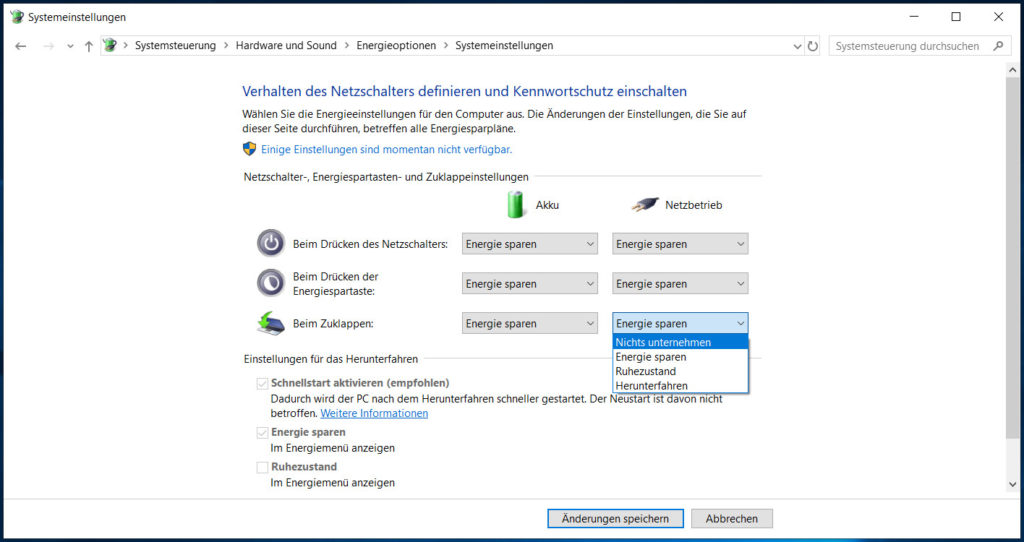Click the vertical scrollbar thumb

(x=1012, y=258)
